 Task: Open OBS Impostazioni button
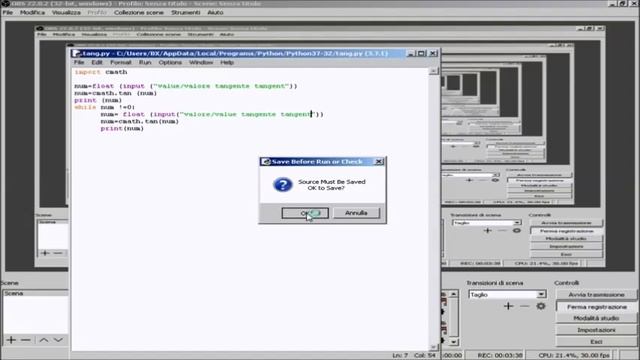[x=596, y=330]
